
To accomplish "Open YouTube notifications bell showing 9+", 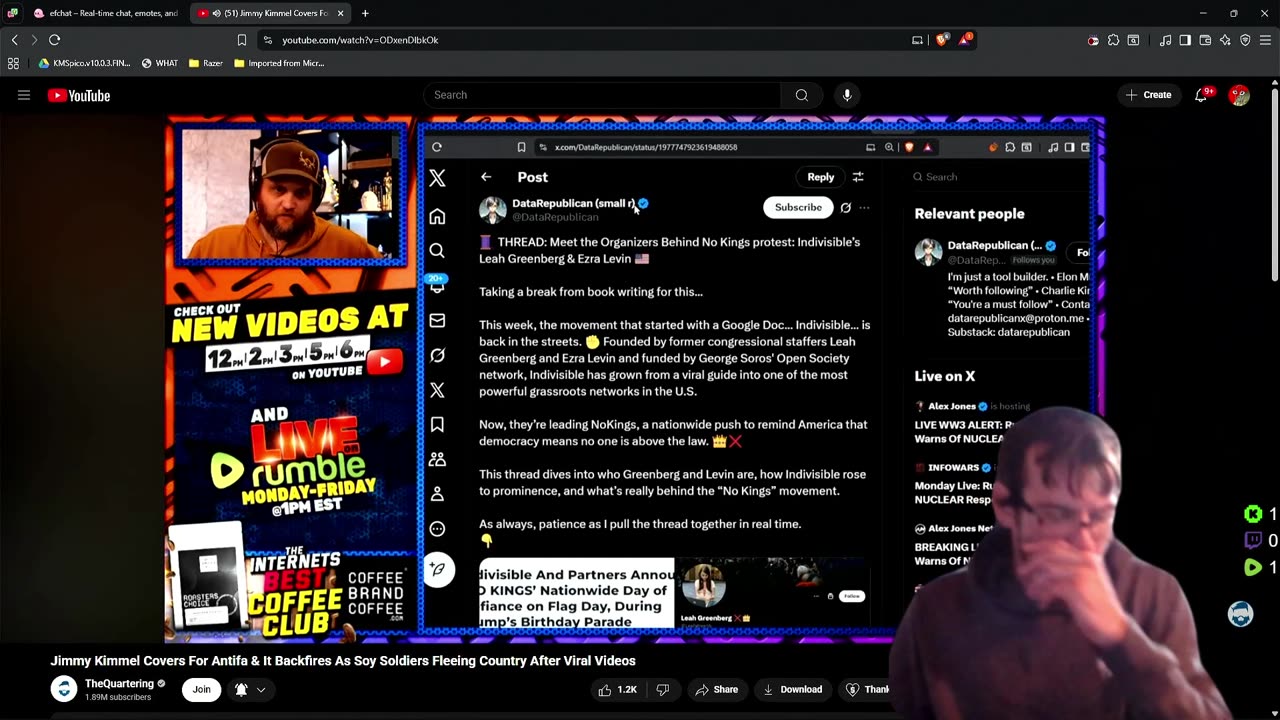I will [x=1201, y=95].
